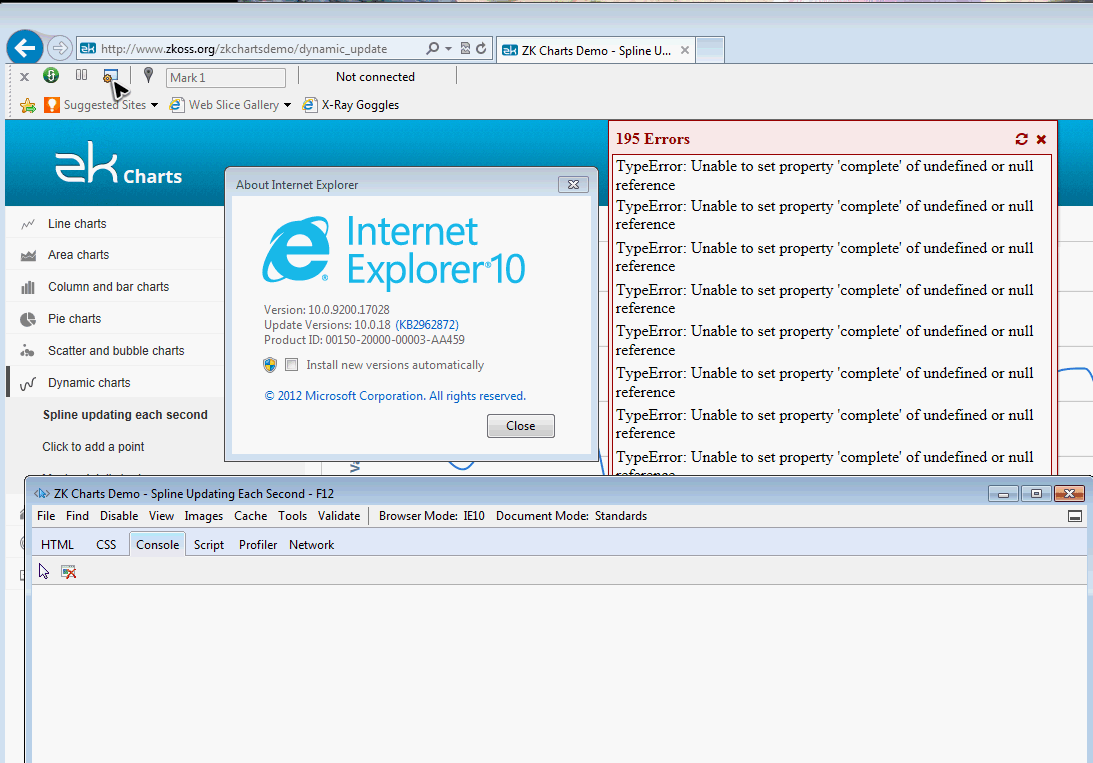Select Scatter and bubble charts category
This screenshot has height=763, width=1093.
pyautogui.click(x=116, y=350)
